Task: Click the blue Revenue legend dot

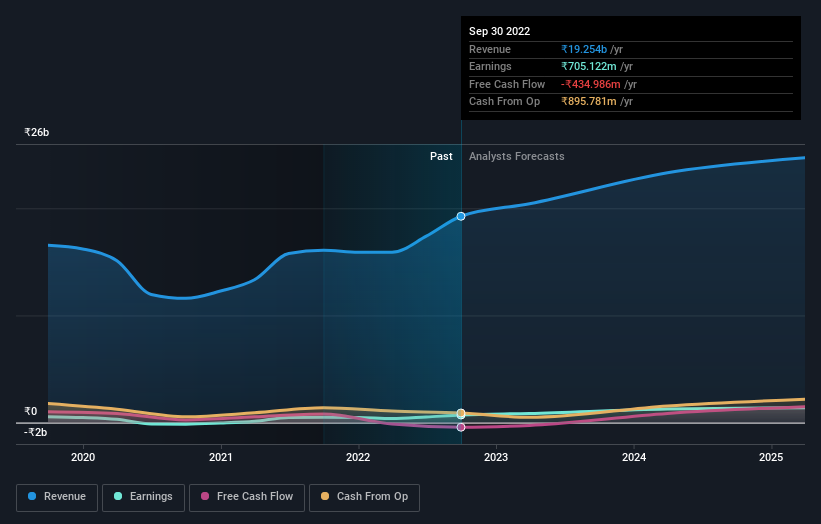Action: click(32, 496)
